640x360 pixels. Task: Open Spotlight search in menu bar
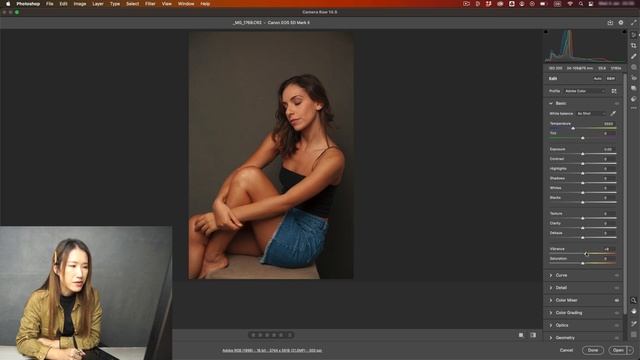point(581,4)
